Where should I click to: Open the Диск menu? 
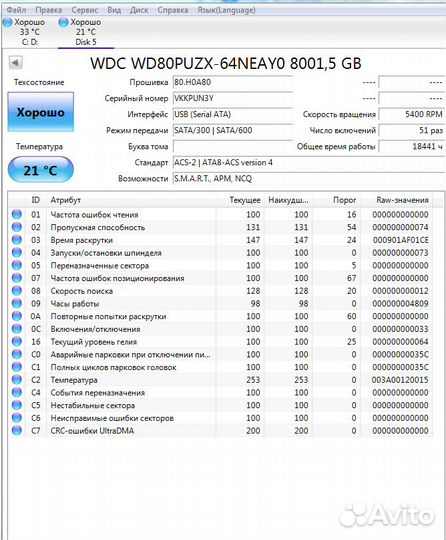(139, 10)
